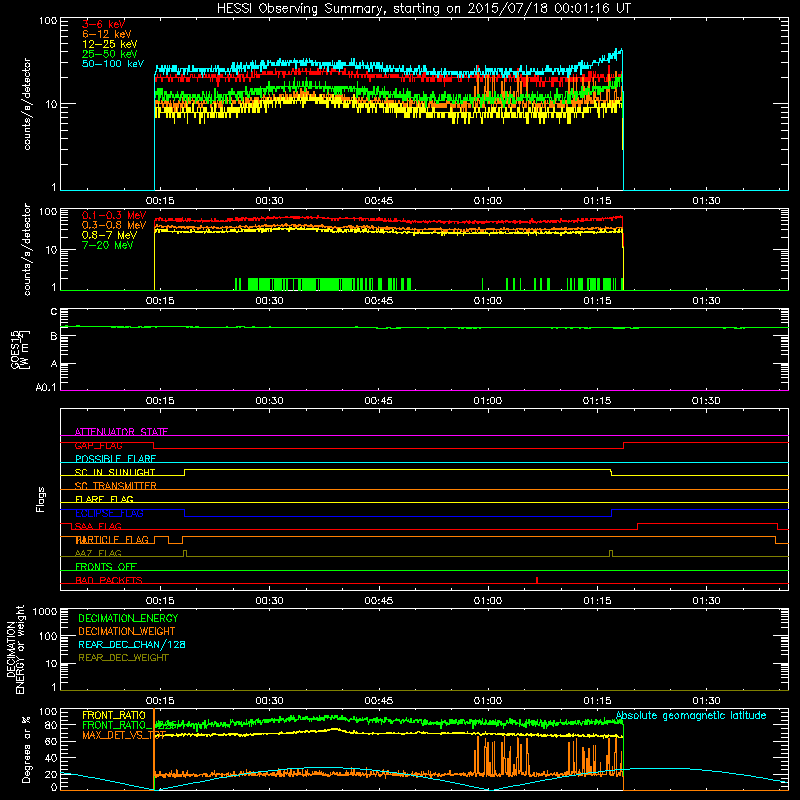Pick the cyan 50-100 keV legend label
Image resolution: width=800 pixels, height=800 pixels.
(x=113, y=64)
